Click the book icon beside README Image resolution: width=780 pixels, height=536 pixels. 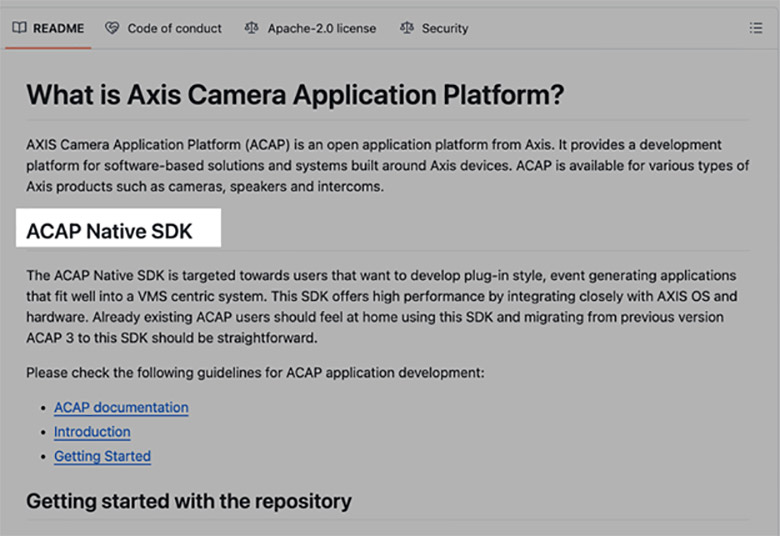tap(19, 28)
